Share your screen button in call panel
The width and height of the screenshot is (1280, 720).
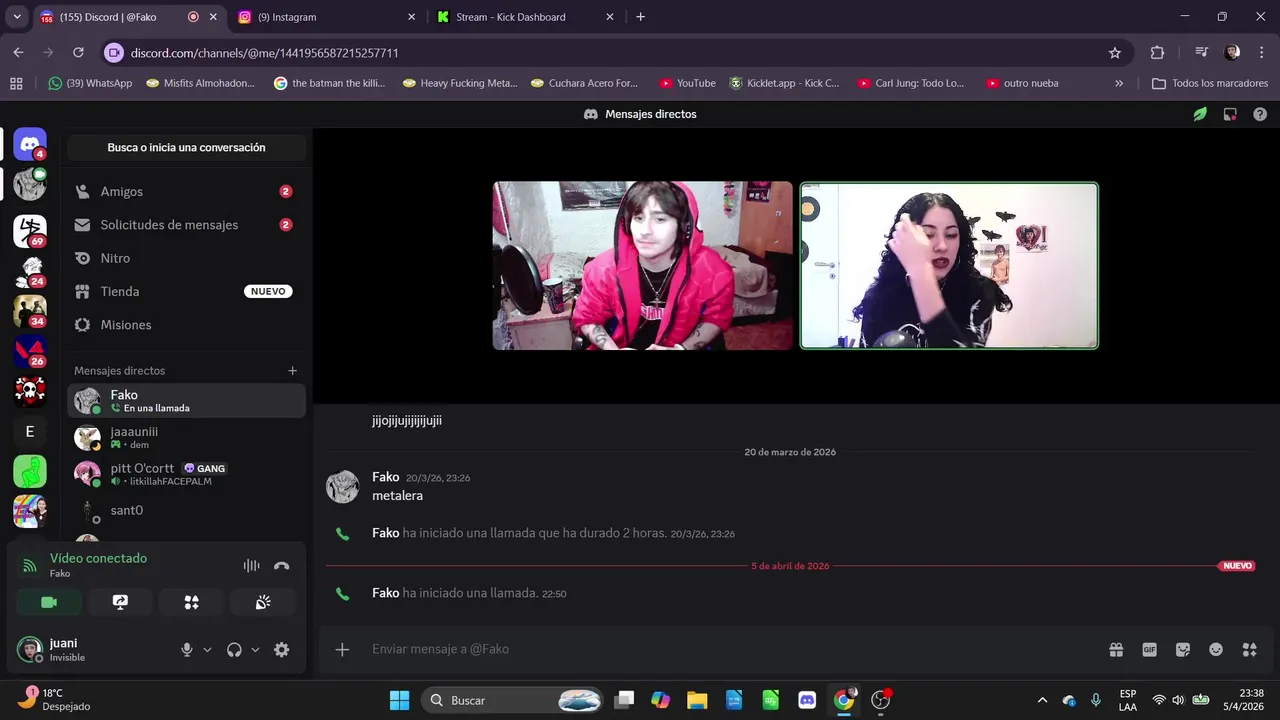(x=120, y=602)
